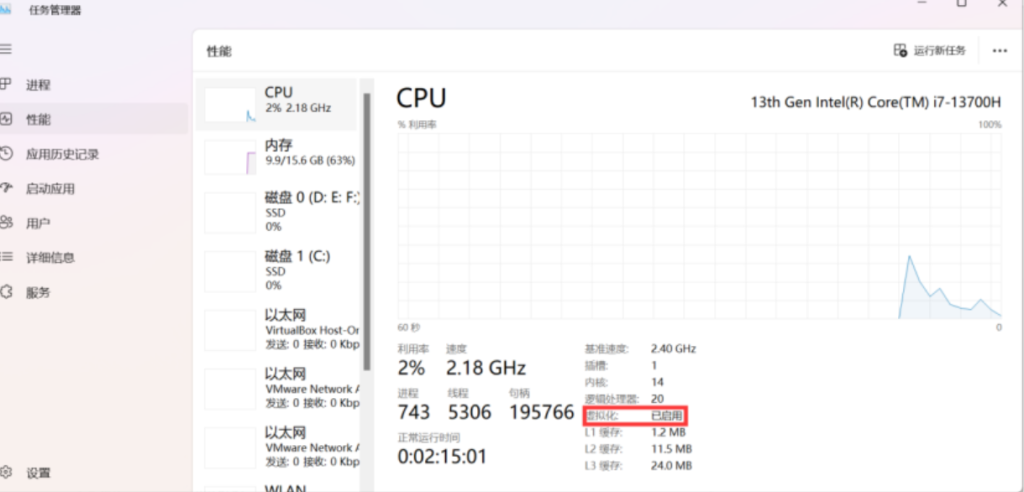Open 应用历史记录 via its sidebar icon

click(x=6, y=154)
